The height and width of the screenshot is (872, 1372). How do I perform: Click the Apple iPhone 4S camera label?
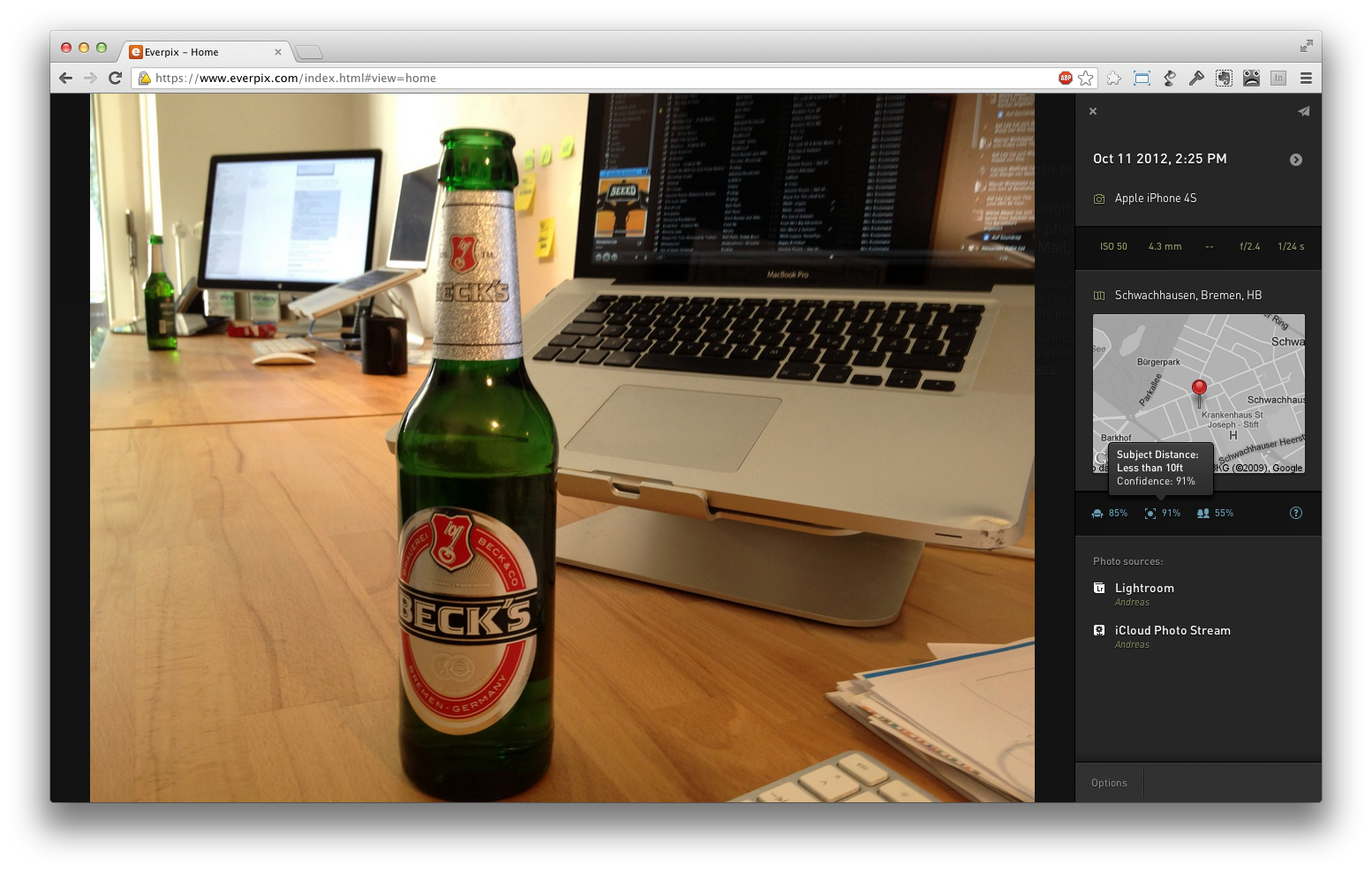click(1156, 199)
